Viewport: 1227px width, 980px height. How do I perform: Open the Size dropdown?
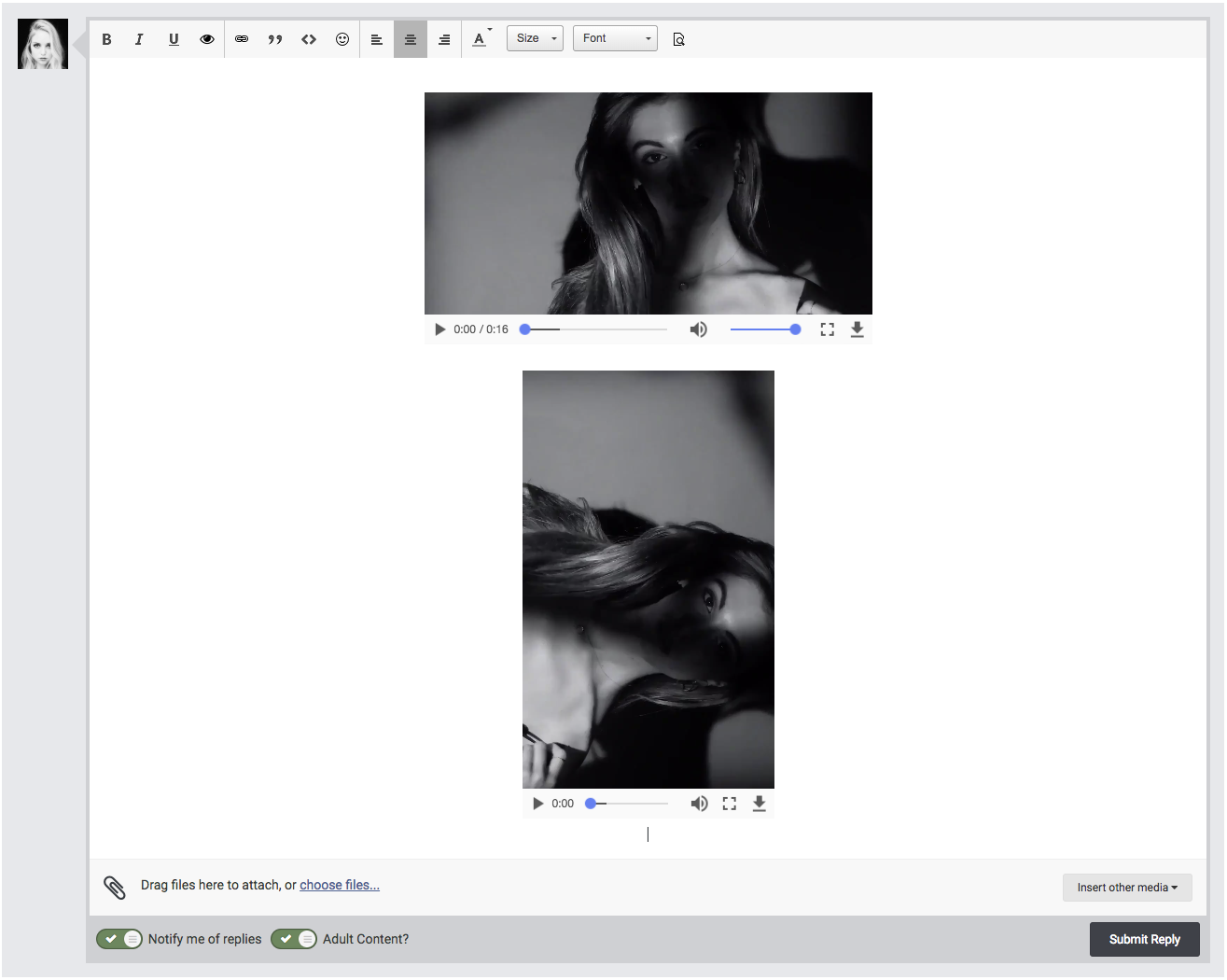(x=535, y=38)
